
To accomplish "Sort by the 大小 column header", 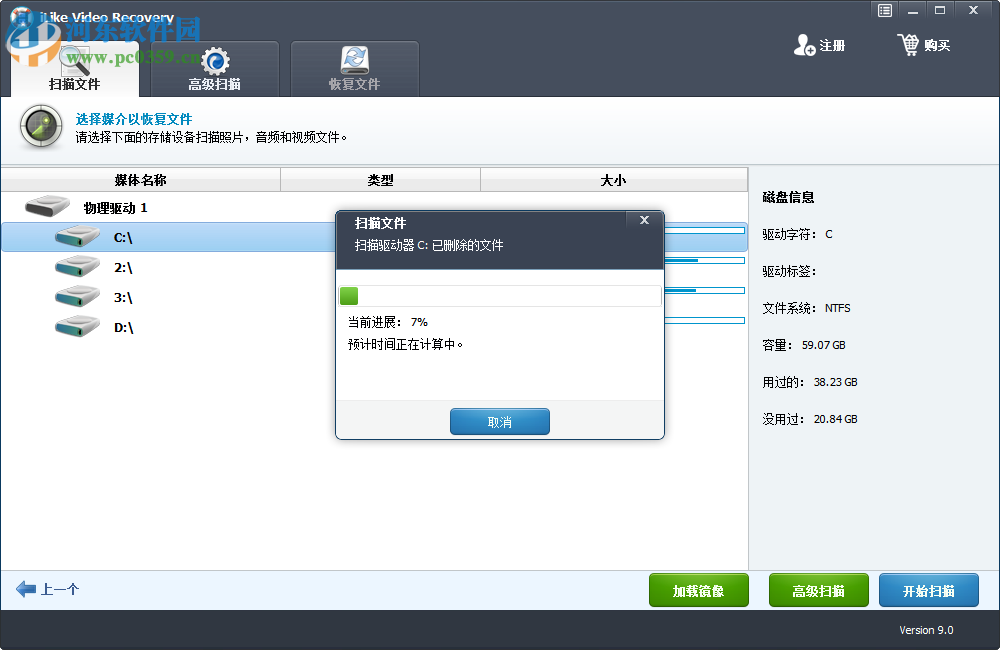I will click(x=614, y=179).
